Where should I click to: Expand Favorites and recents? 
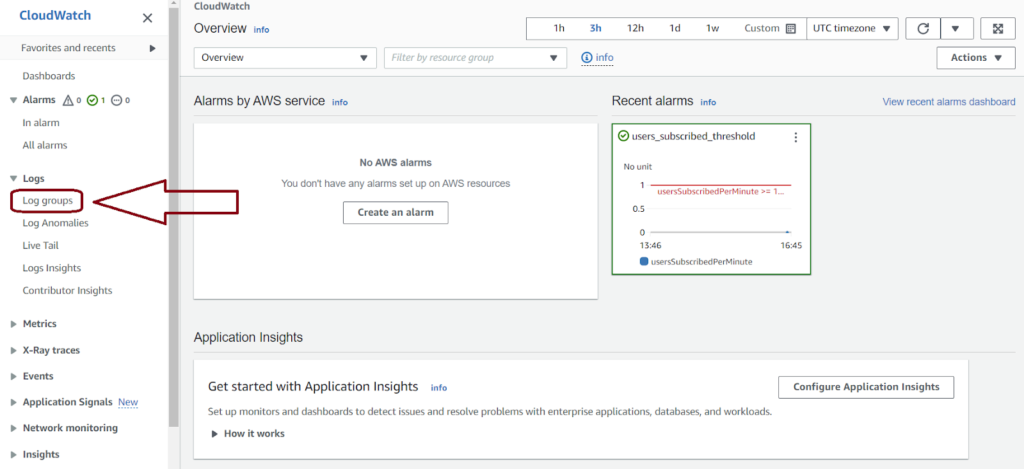coord(153,48)
